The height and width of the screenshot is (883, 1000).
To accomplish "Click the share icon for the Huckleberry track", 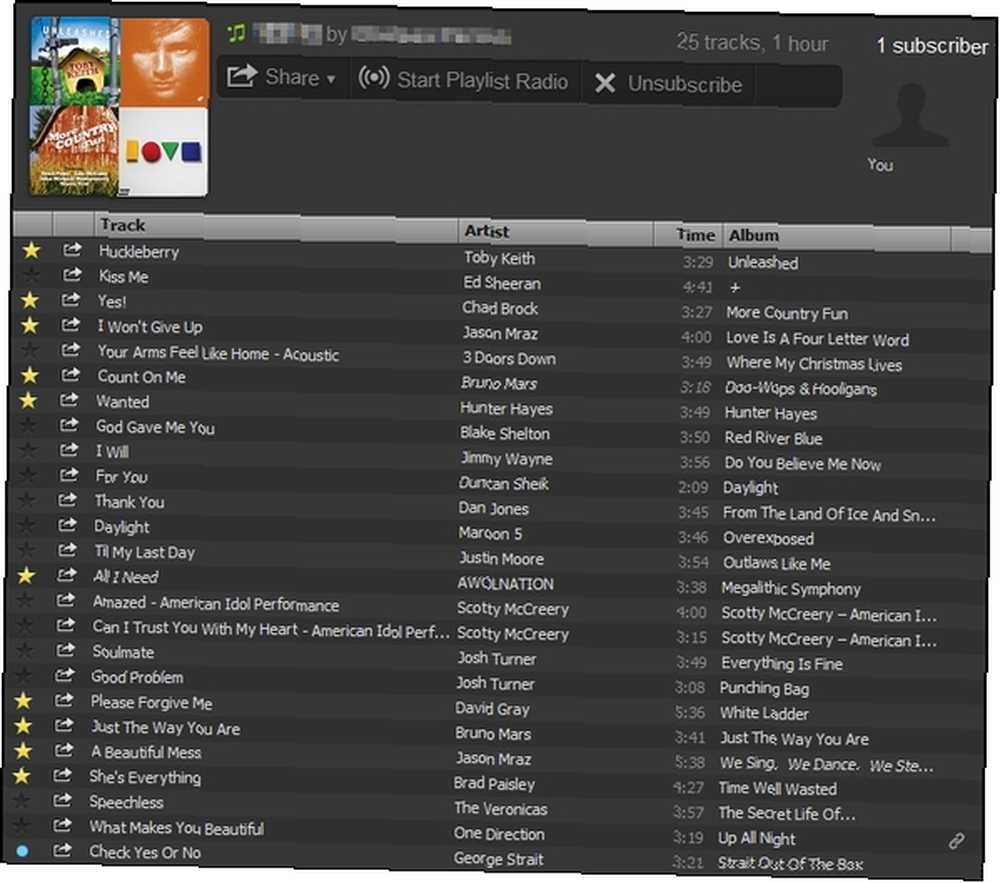I will point(72,249).
